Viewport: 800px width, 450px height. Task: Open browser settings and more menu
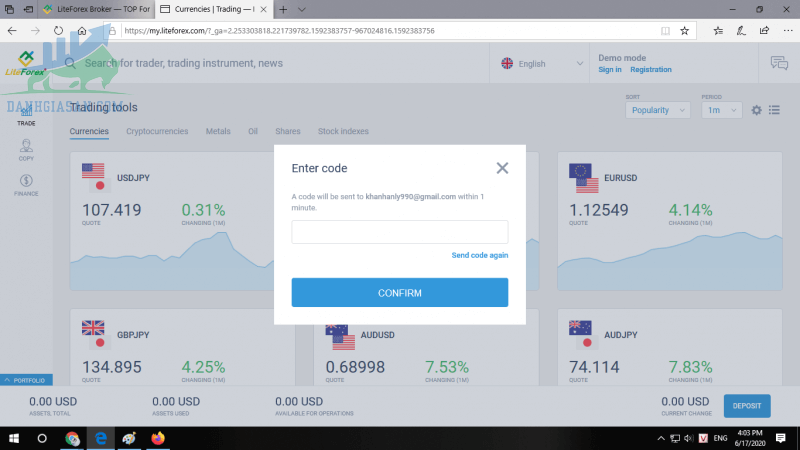788,31
